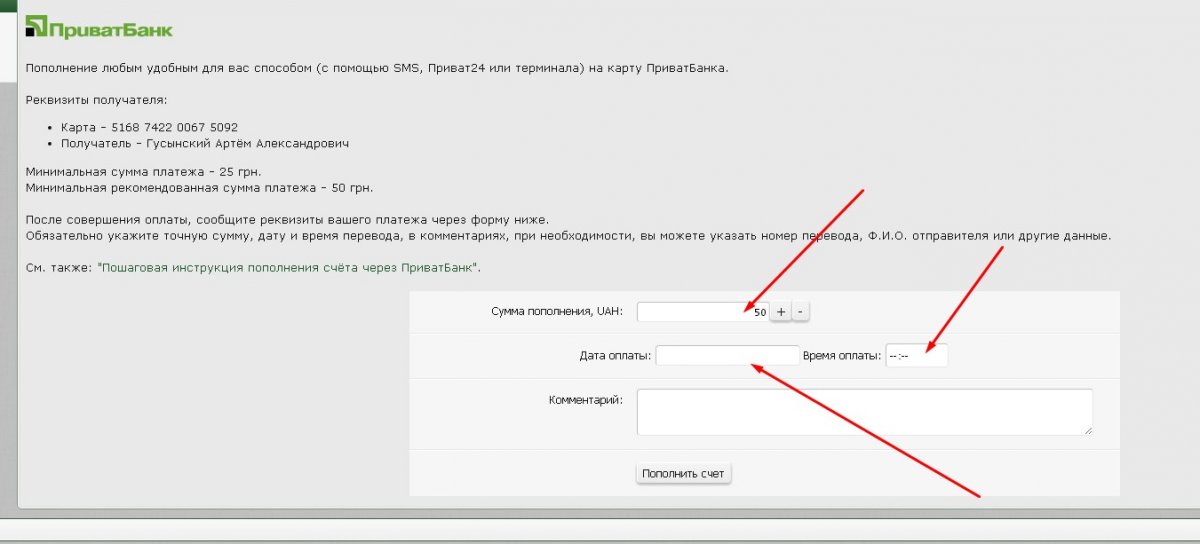Submit with the Пополнить счет button
The image size is (1200, 544).
pos(684,474)
